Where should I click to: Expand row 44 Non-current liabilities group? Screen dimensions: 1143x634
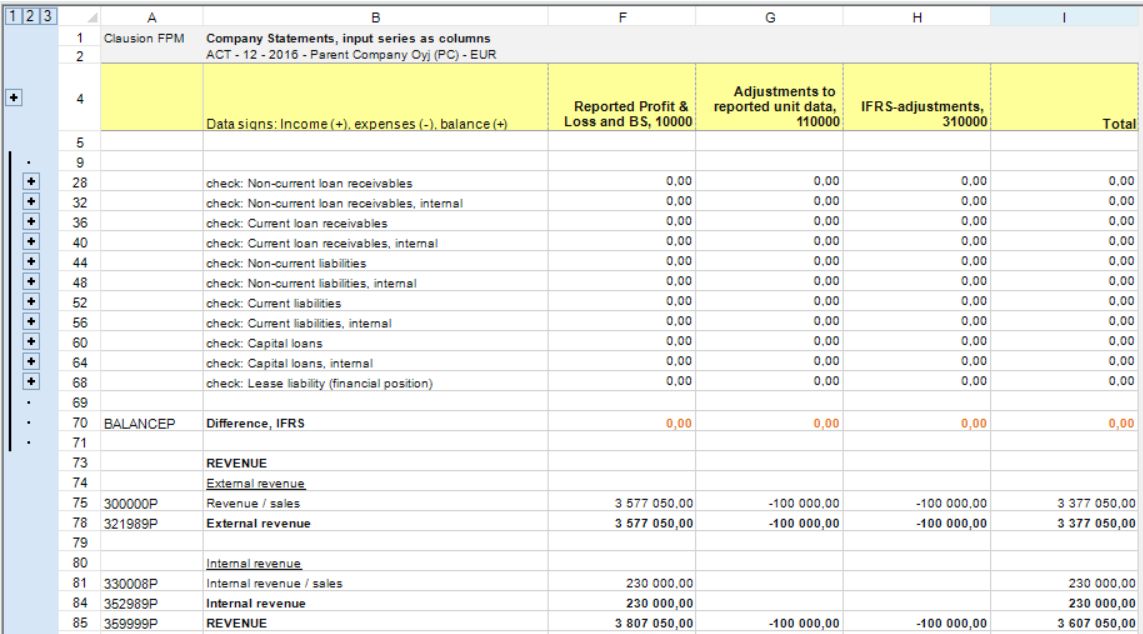click(x=31, y=262)
